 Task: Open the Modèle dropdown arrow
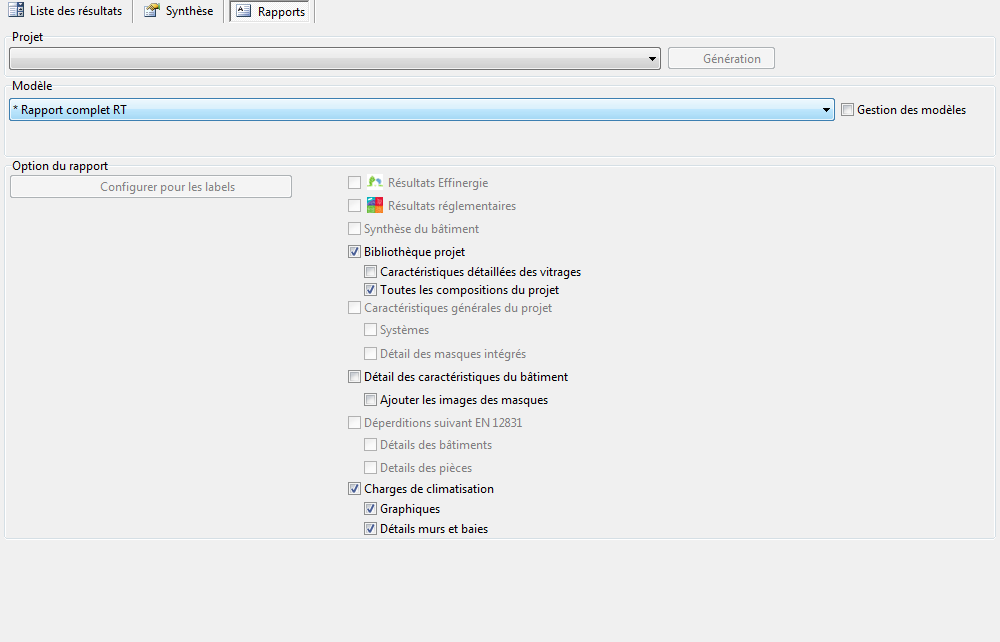tap(826, 110)
